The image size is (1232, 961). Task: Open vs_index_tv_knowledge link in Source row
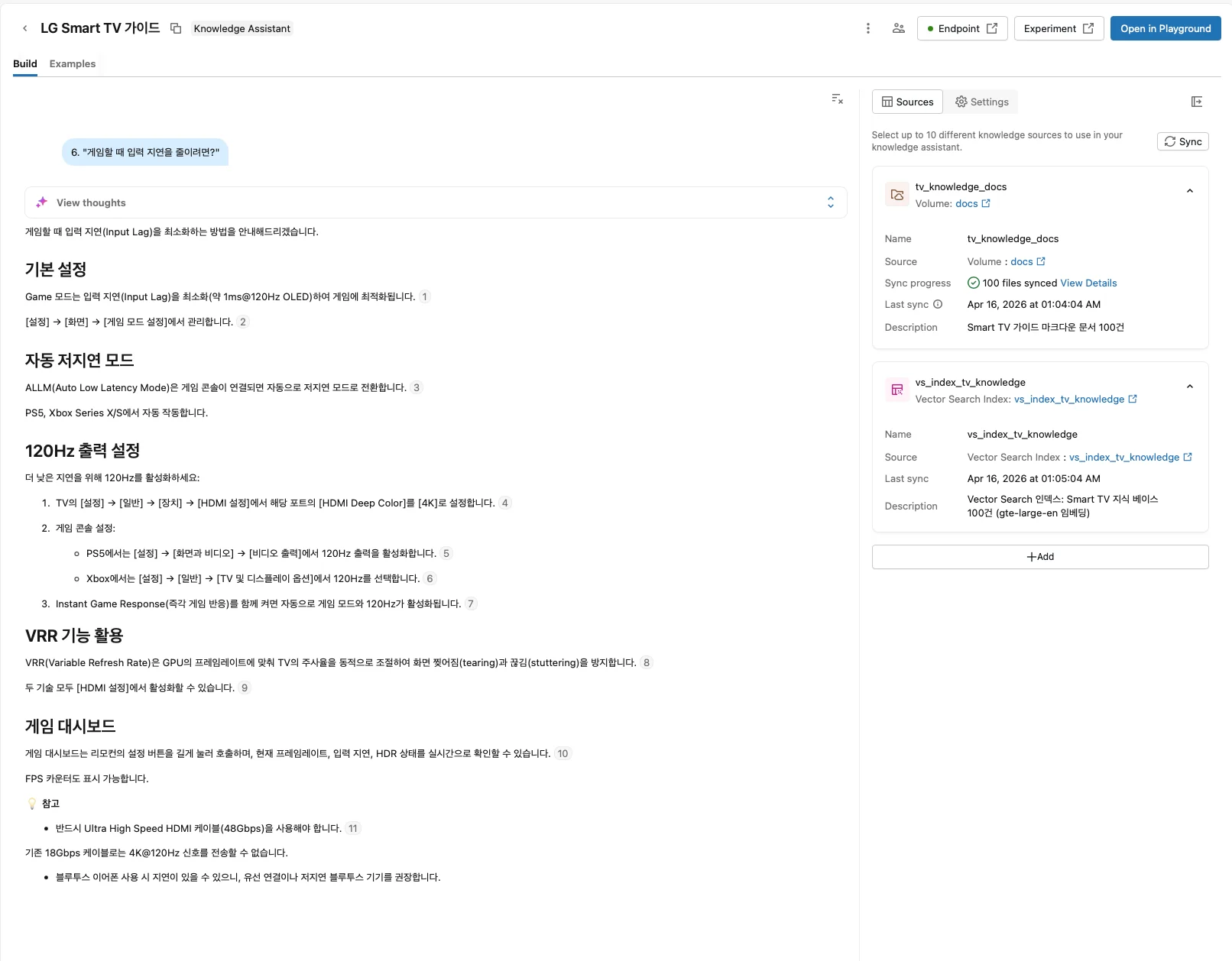click(x=1124, y=457)
